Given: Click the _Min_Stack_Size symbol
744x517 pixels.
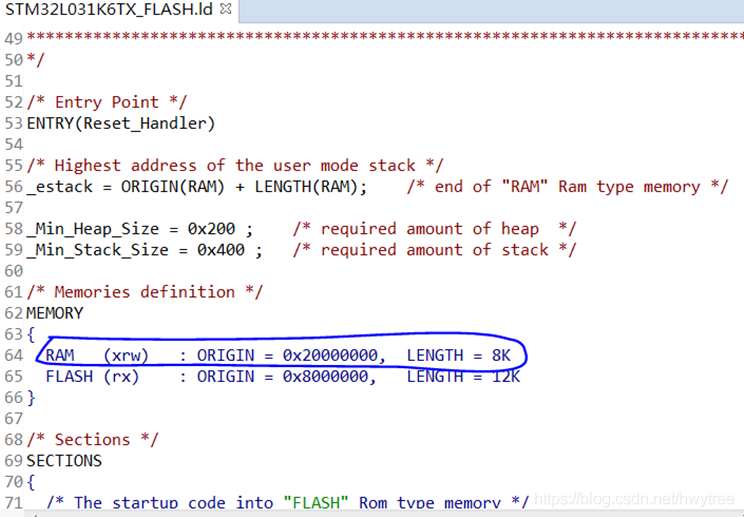Looking at the screenshot, I should point(97,250).
